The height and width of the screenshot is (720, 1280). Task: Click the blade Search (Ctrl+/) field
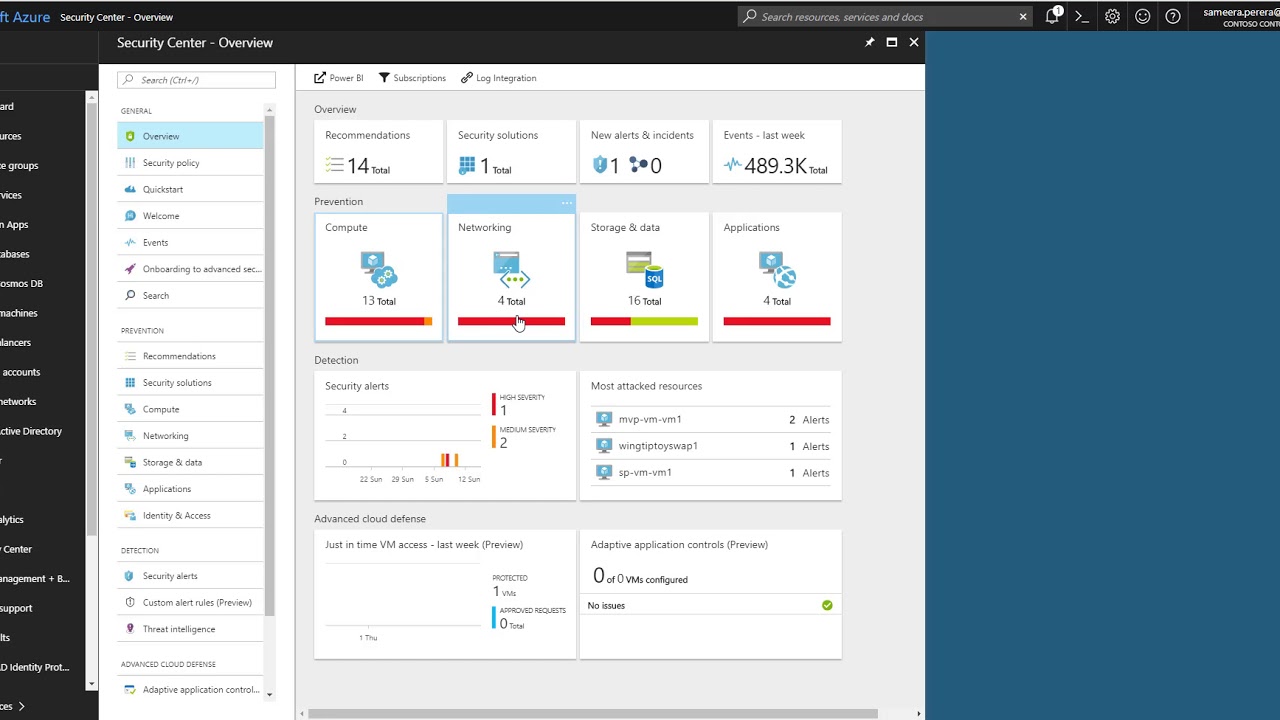196,80
